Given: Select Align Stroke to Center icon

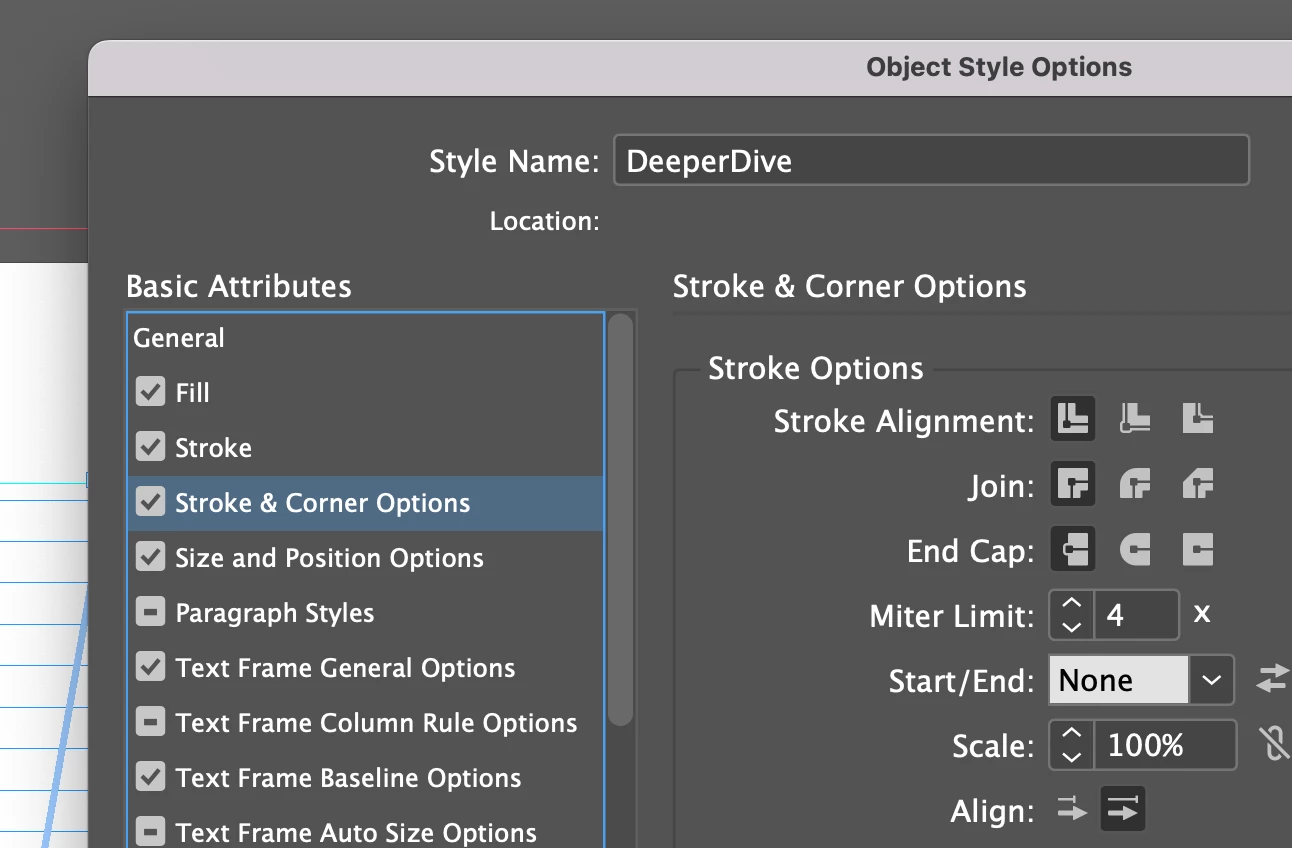Looking at the screenshot, I should [1073, 419].
